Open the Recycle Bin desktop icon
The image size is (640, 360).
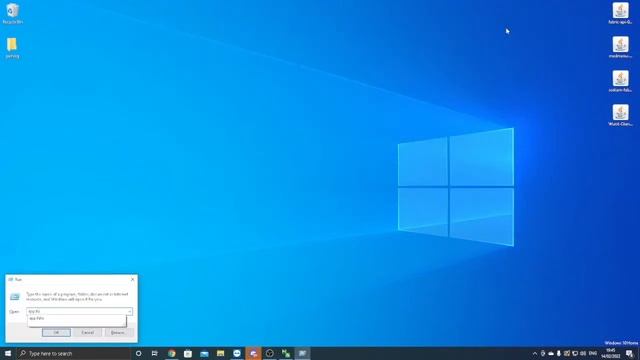(x=12, y=13)
